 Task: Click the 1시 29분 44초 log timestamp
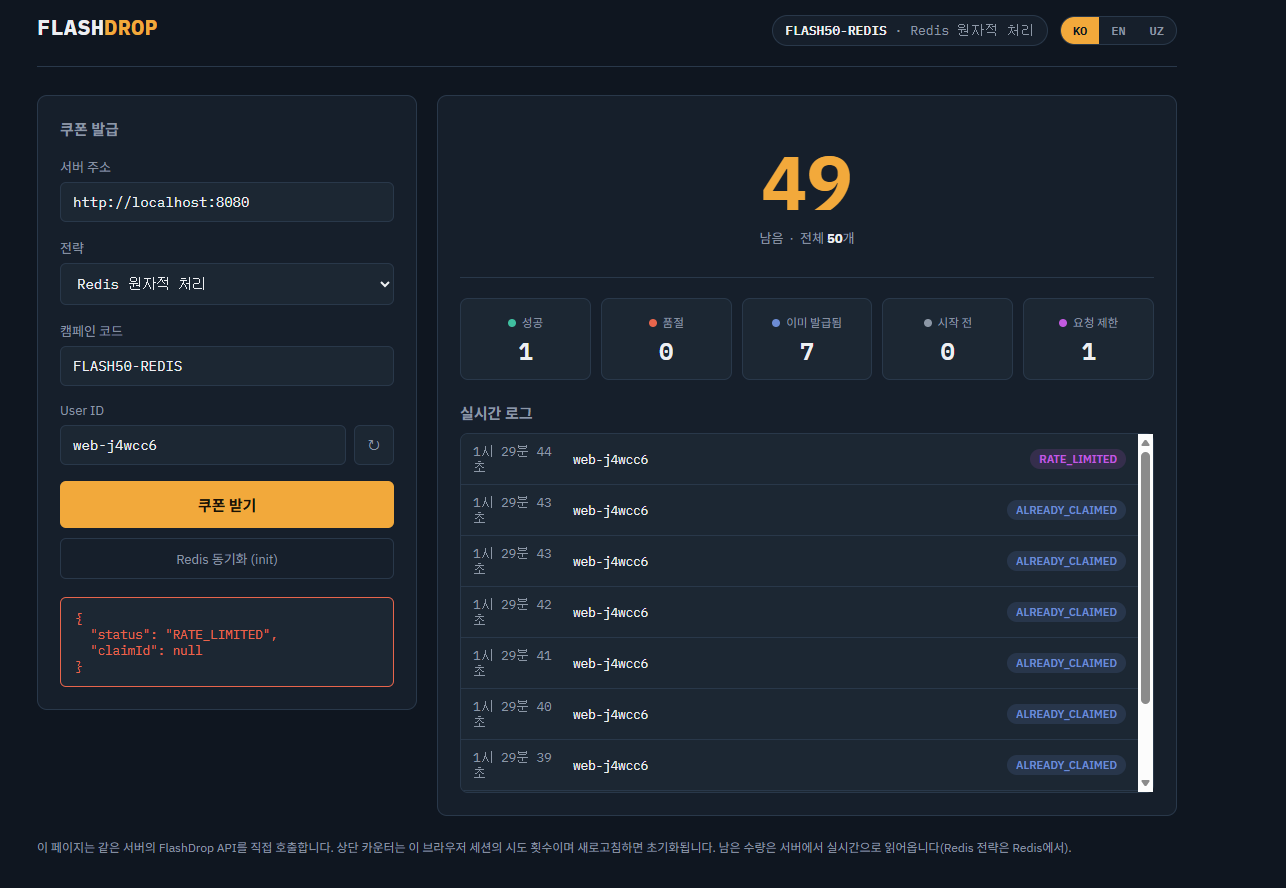(x=512, y=459)
